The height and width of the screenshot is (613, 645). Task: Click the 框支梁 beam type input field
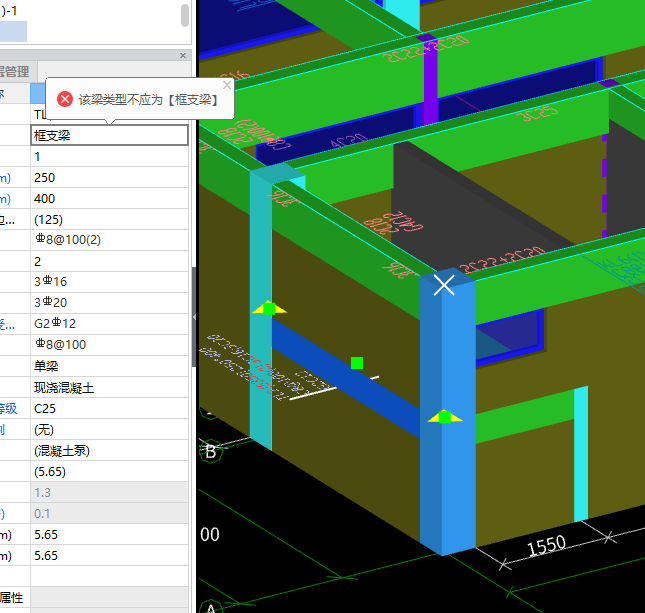(x=109, y=135)
